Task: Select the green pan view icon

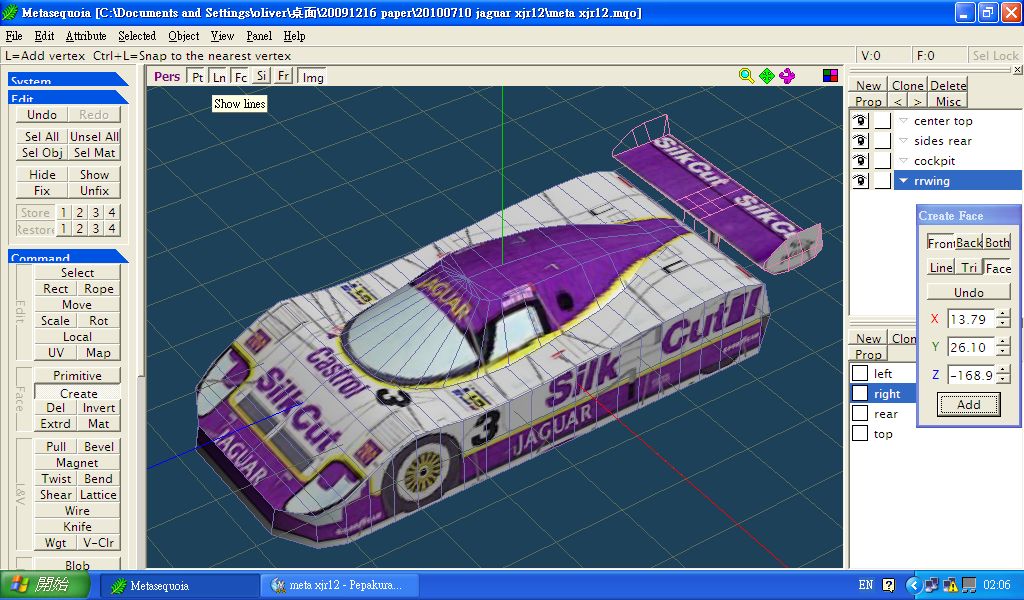Action: coord(767,76)
